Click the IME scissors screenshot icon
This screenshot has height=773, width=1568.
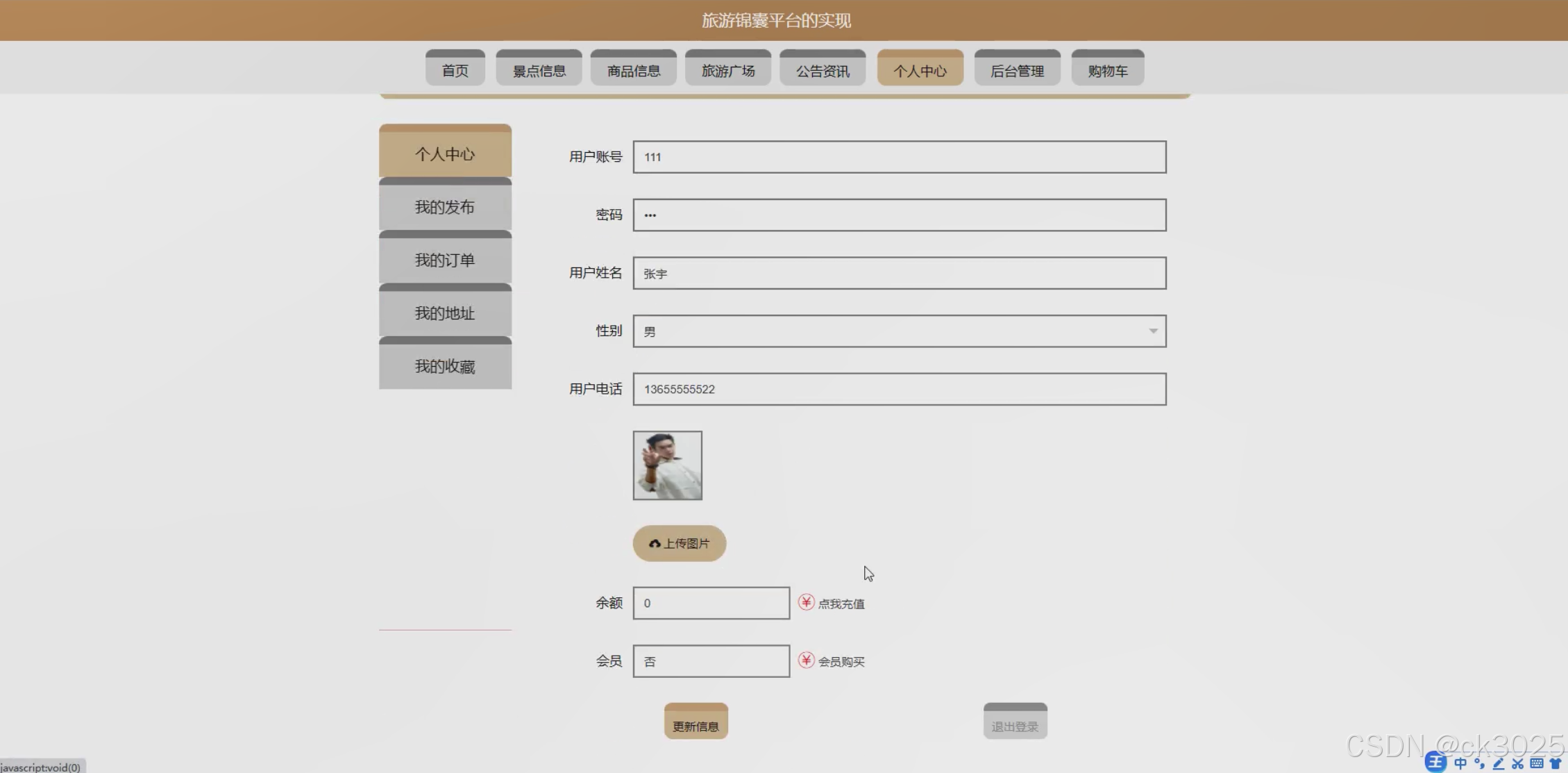[x=1518, y=763]
